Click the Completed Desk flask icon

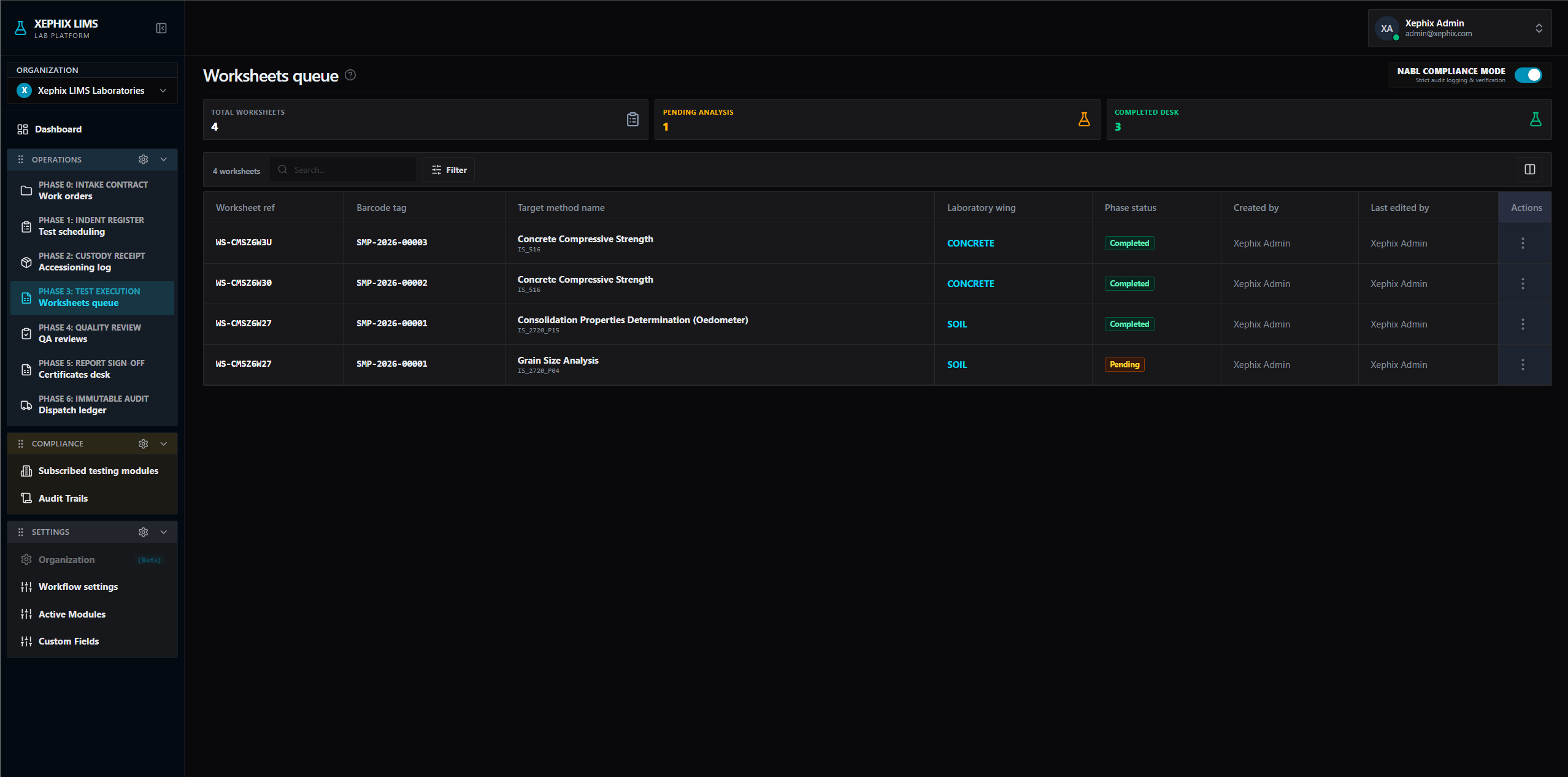point(1535,120)
